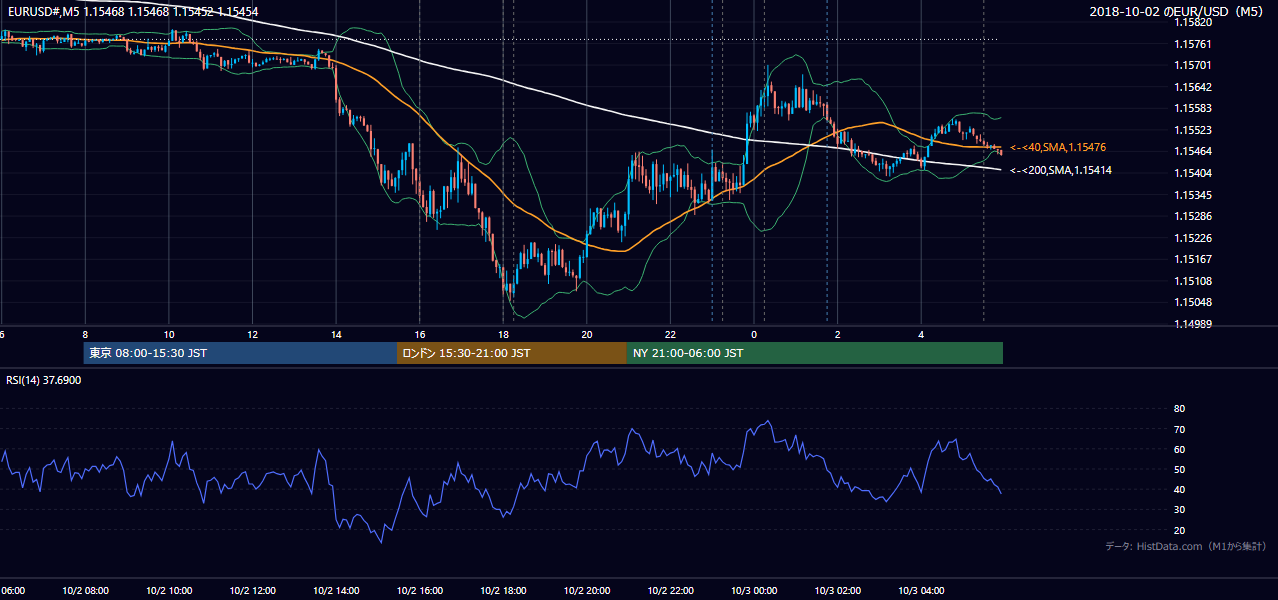Click the 10/2 22:00 bottom time label
This screenshot has height=600, width=1278.
tap(671, 591)
